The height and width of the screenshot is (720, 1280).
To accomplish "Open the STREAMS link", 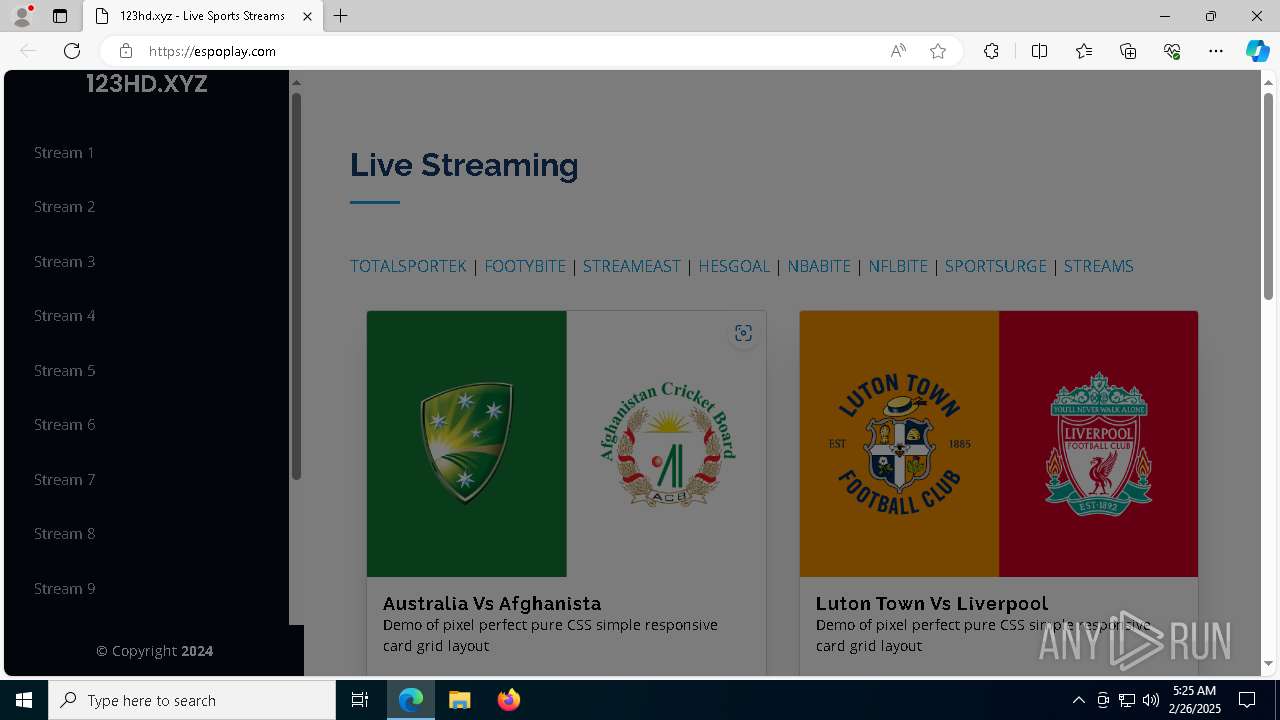I will [x=1098, y=266].
